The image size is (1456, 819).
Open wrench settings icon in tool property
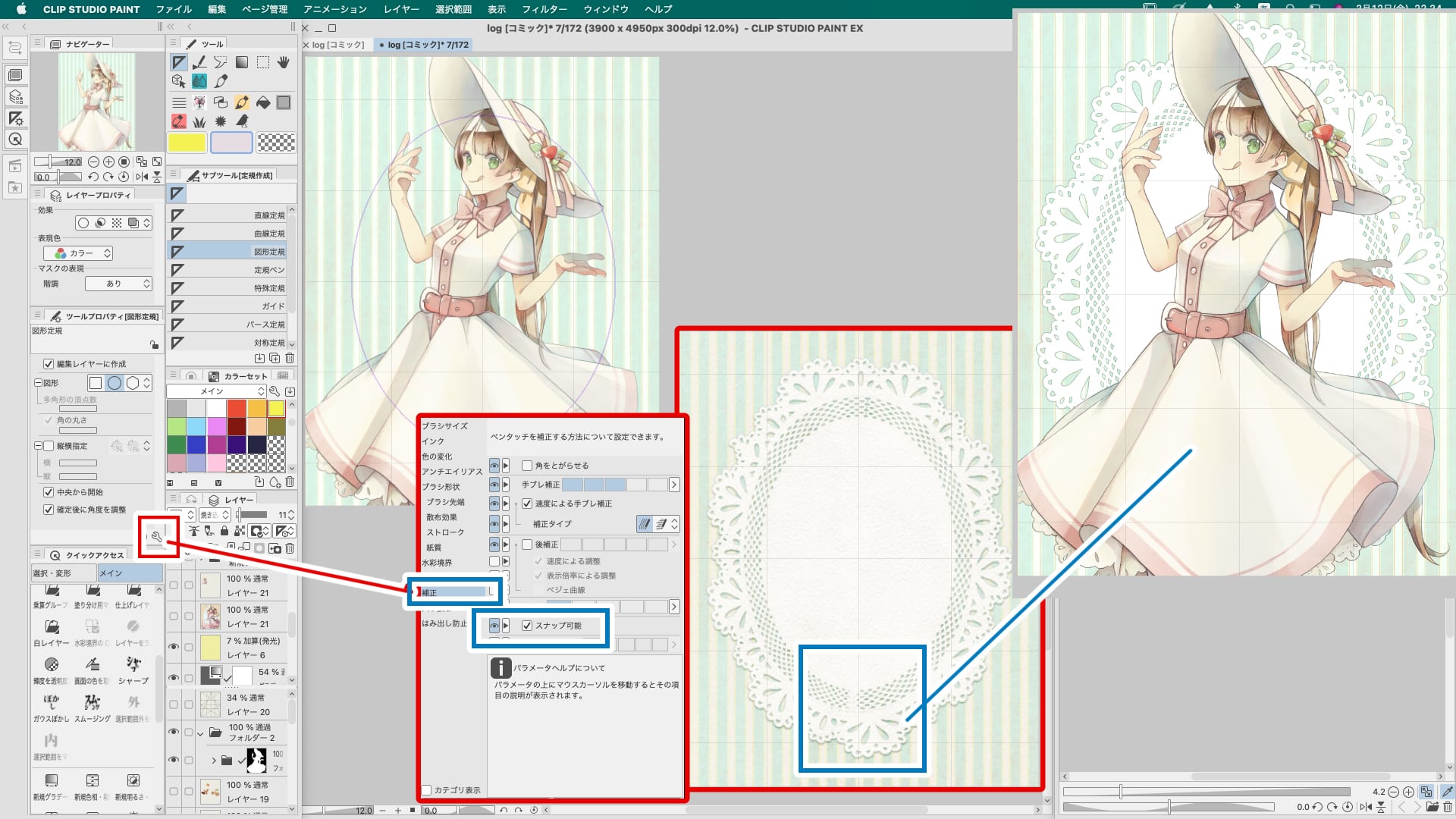157,537
